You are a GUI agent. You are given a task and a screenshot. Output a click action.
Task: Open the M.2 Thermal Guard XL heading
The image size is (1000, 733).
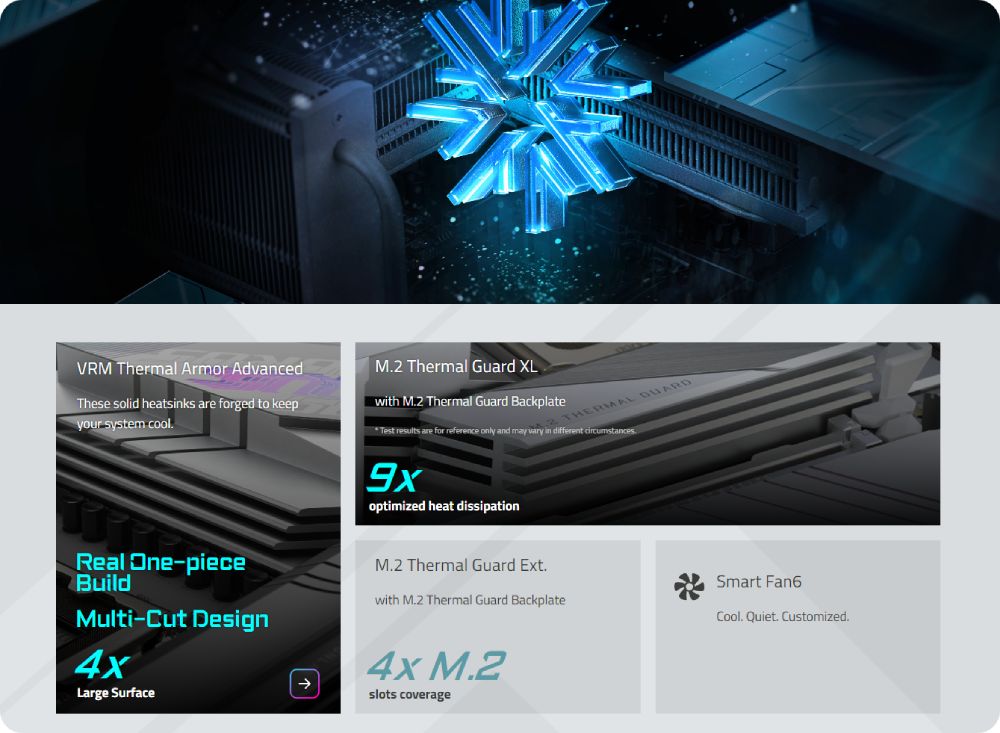[456, 366]
